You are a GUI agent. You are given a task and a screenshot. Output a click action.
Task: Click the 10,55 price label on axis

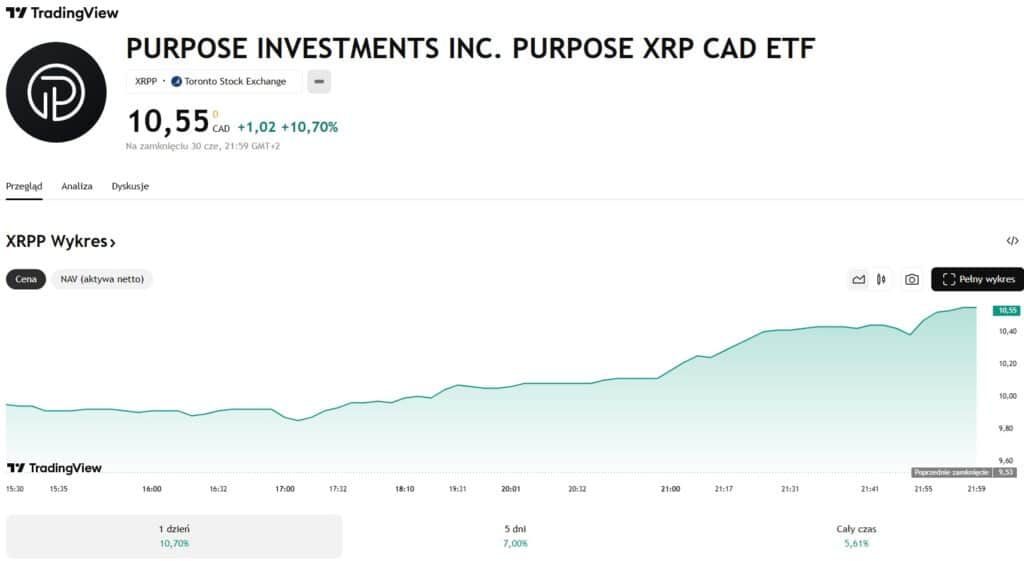pyautogui.click(x=1006, y=311)
